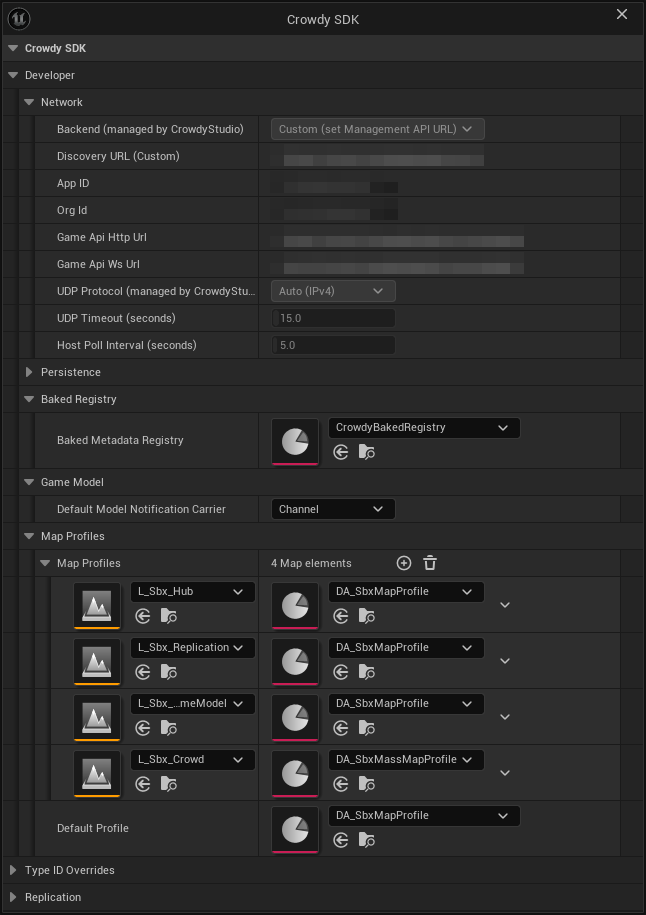Click the Default Profile asset thumbnail
The image size is (646, 915).
pyautogui.click(x=295, y=829)
